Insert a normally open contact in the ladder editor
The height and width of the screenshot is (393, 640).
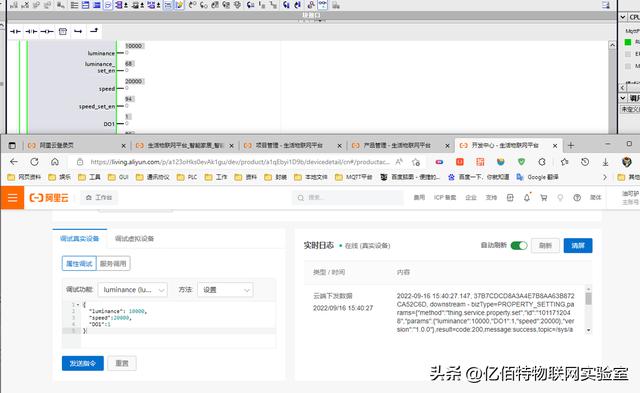(x=16, y=31)
